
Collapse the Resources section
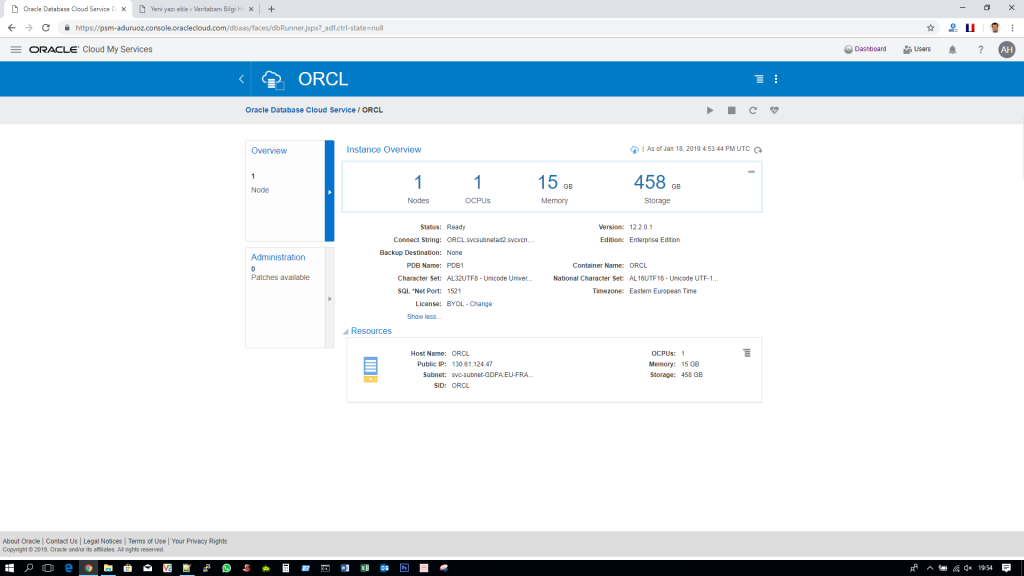coord(346,332)
